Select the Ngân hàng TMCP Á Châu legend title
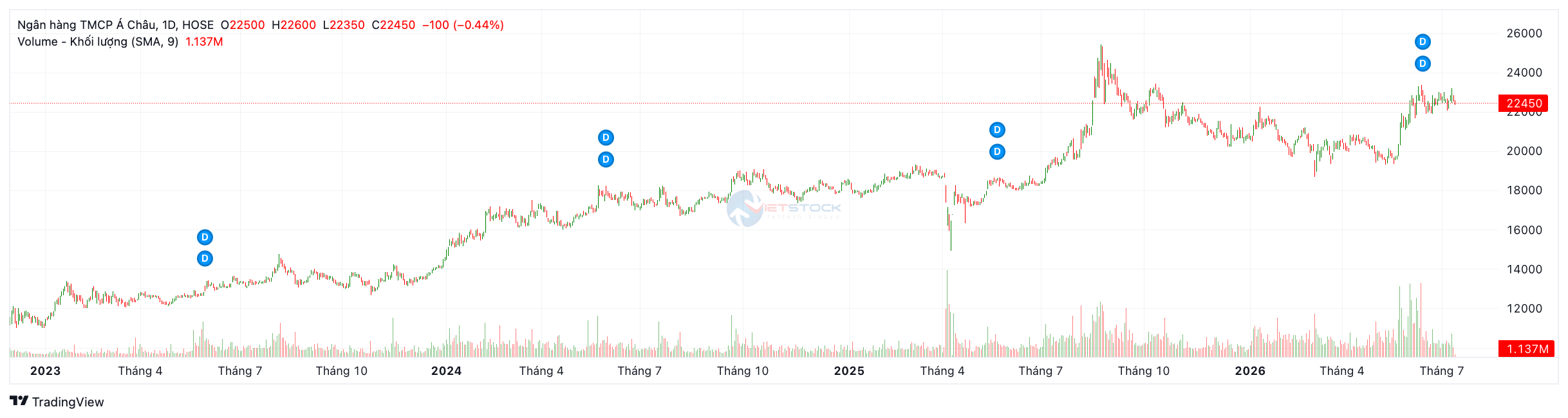1568x418 pixels. click(x=115, y=25)
